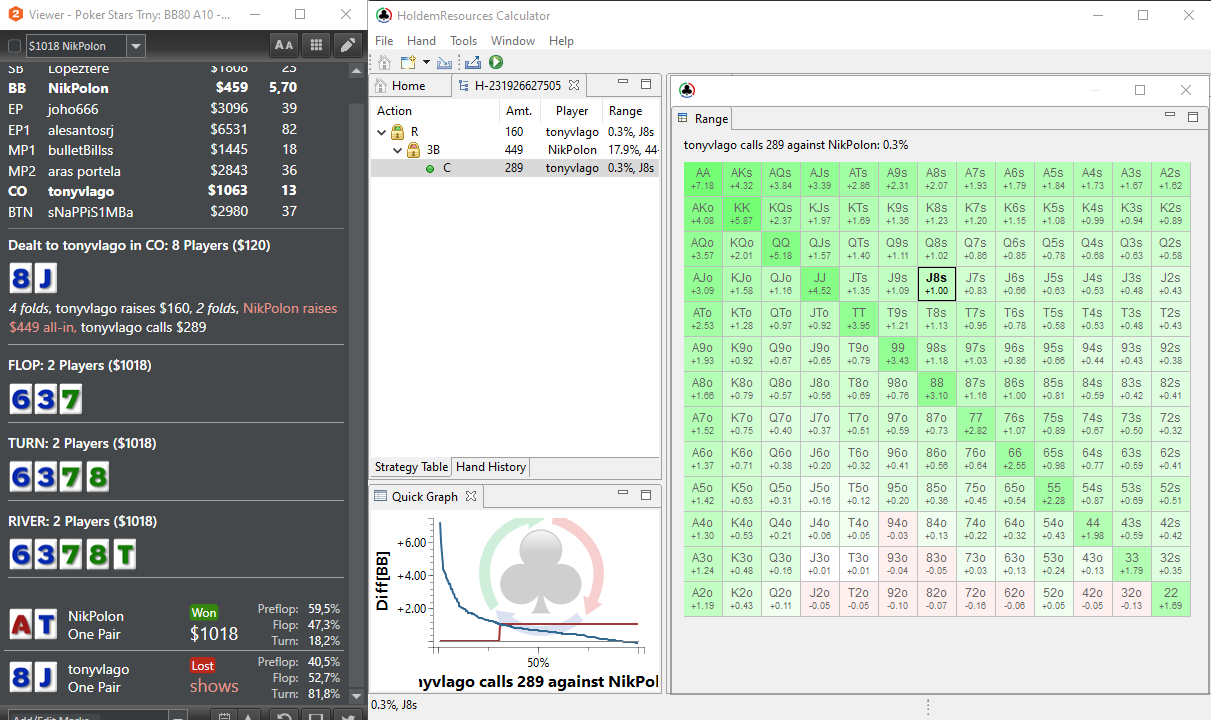
Task: Open the Tools menu
Action: (464, 41)
